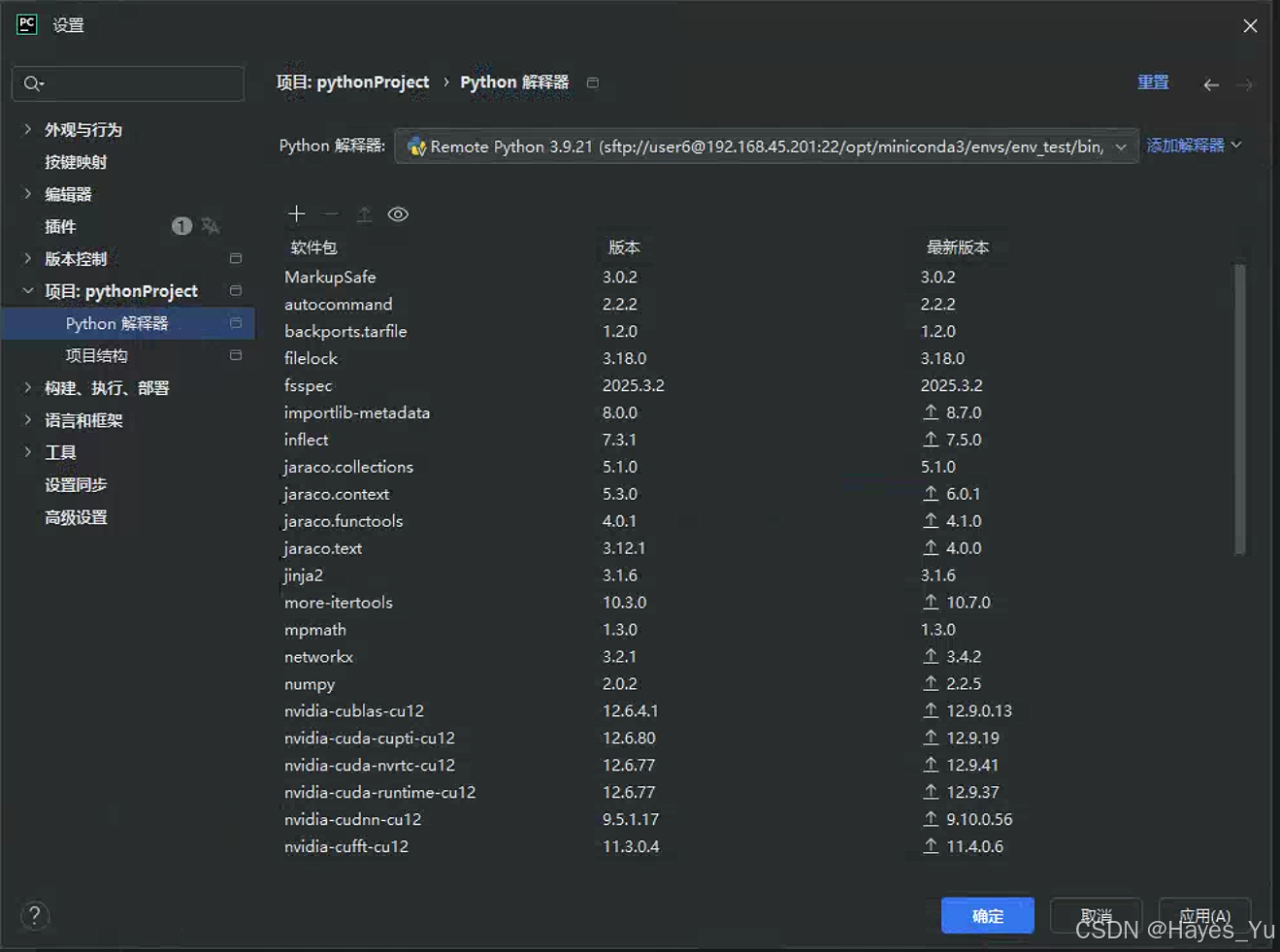Expand the 构建、执行、部署 section

tap(27, 387)
